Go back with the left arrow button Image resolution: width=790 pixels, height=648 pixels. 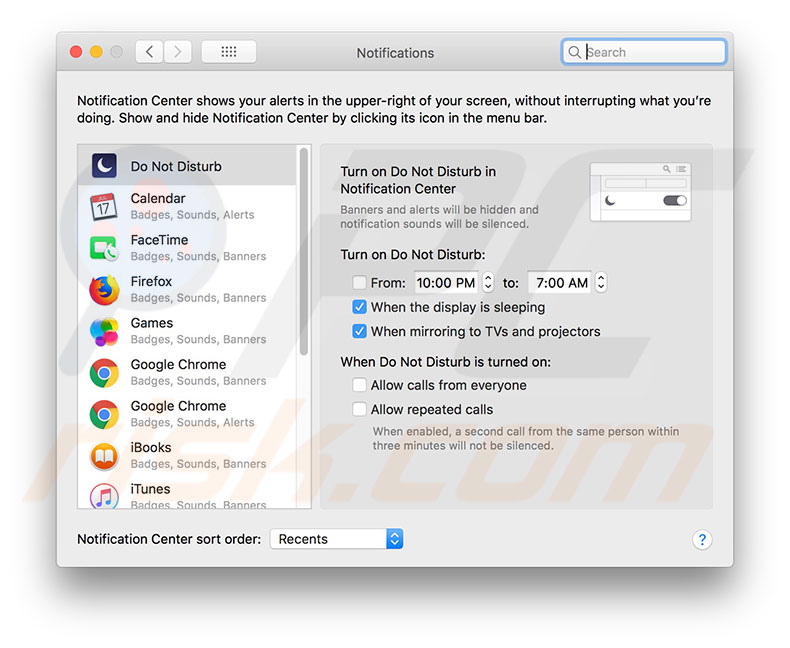point(149,52)
